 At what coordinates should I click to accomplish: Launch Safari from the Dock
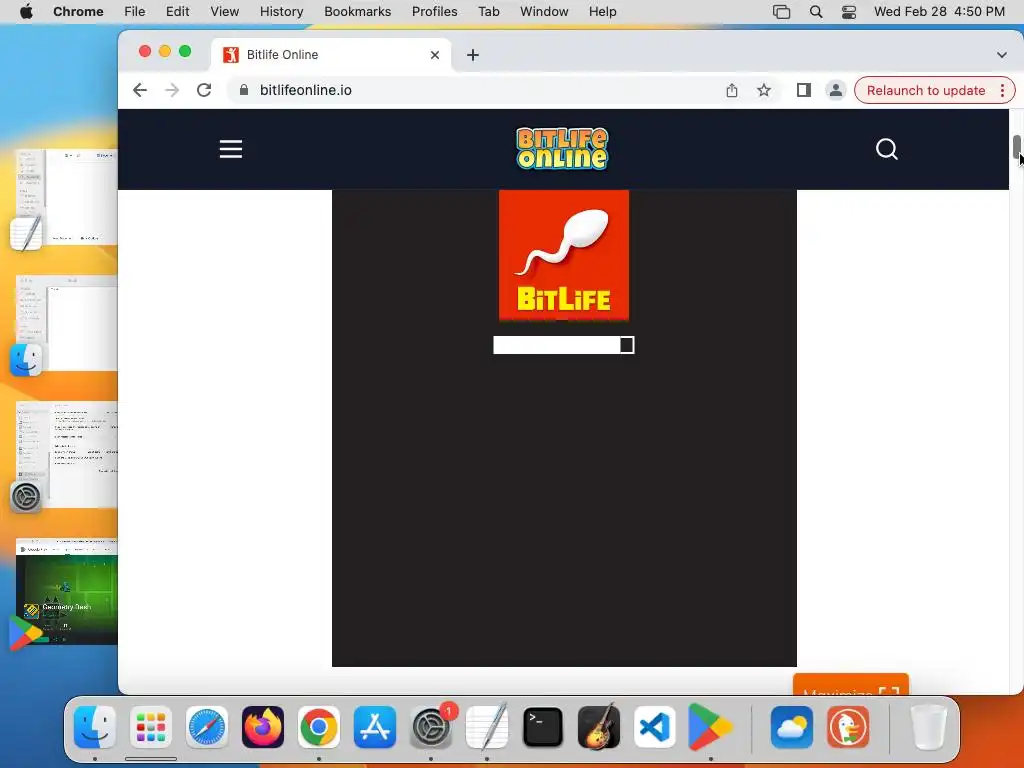point(207,727)
